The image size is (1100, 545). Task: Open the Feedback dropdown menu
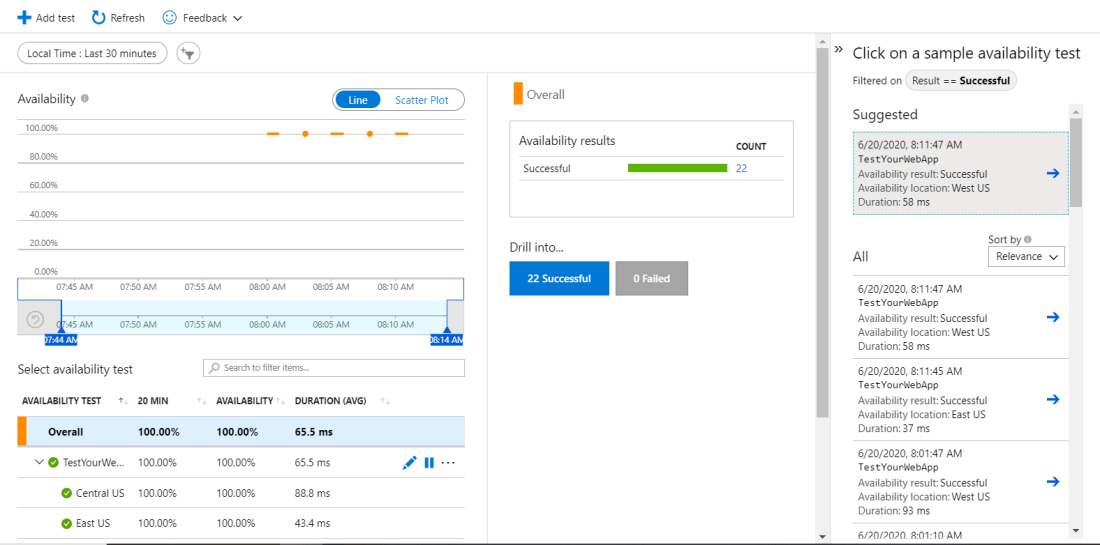coord(203,18)
